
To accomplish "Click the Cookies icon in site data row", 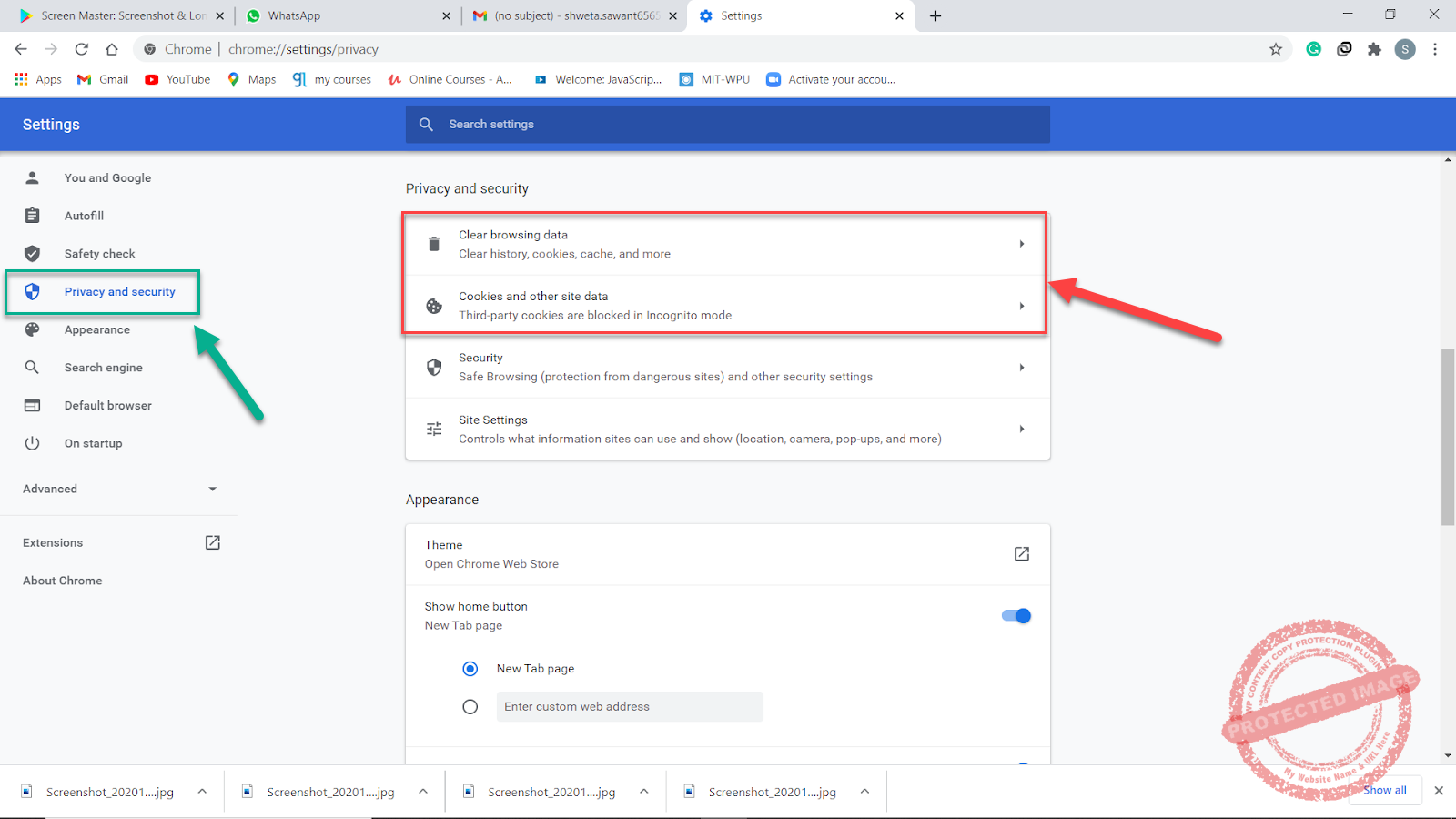I will (x=433, y=305).
